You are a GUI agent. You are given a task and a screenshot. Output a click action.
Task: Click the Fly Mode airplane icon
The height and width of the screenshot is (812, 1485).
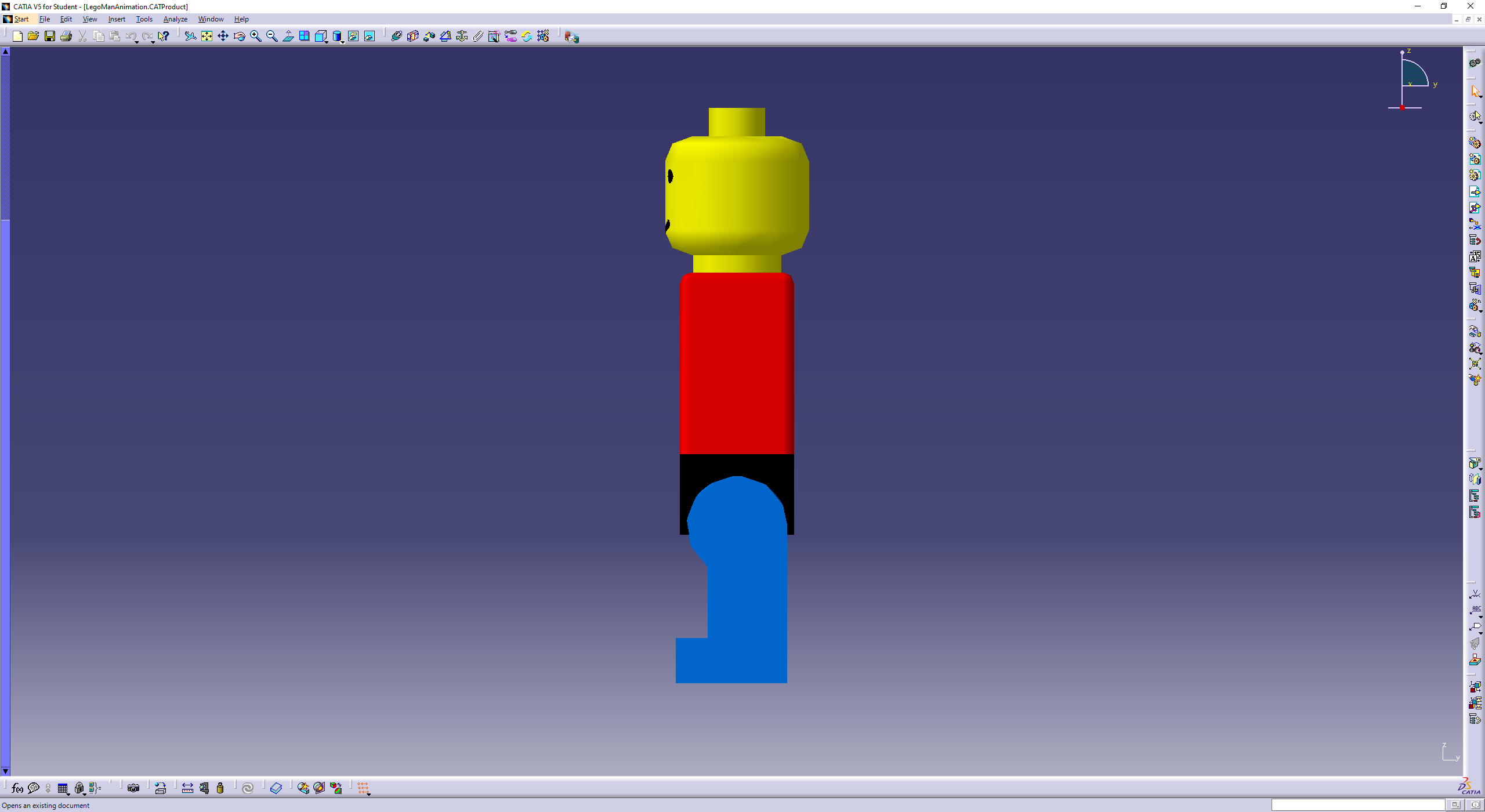click(x=190, y=37)
